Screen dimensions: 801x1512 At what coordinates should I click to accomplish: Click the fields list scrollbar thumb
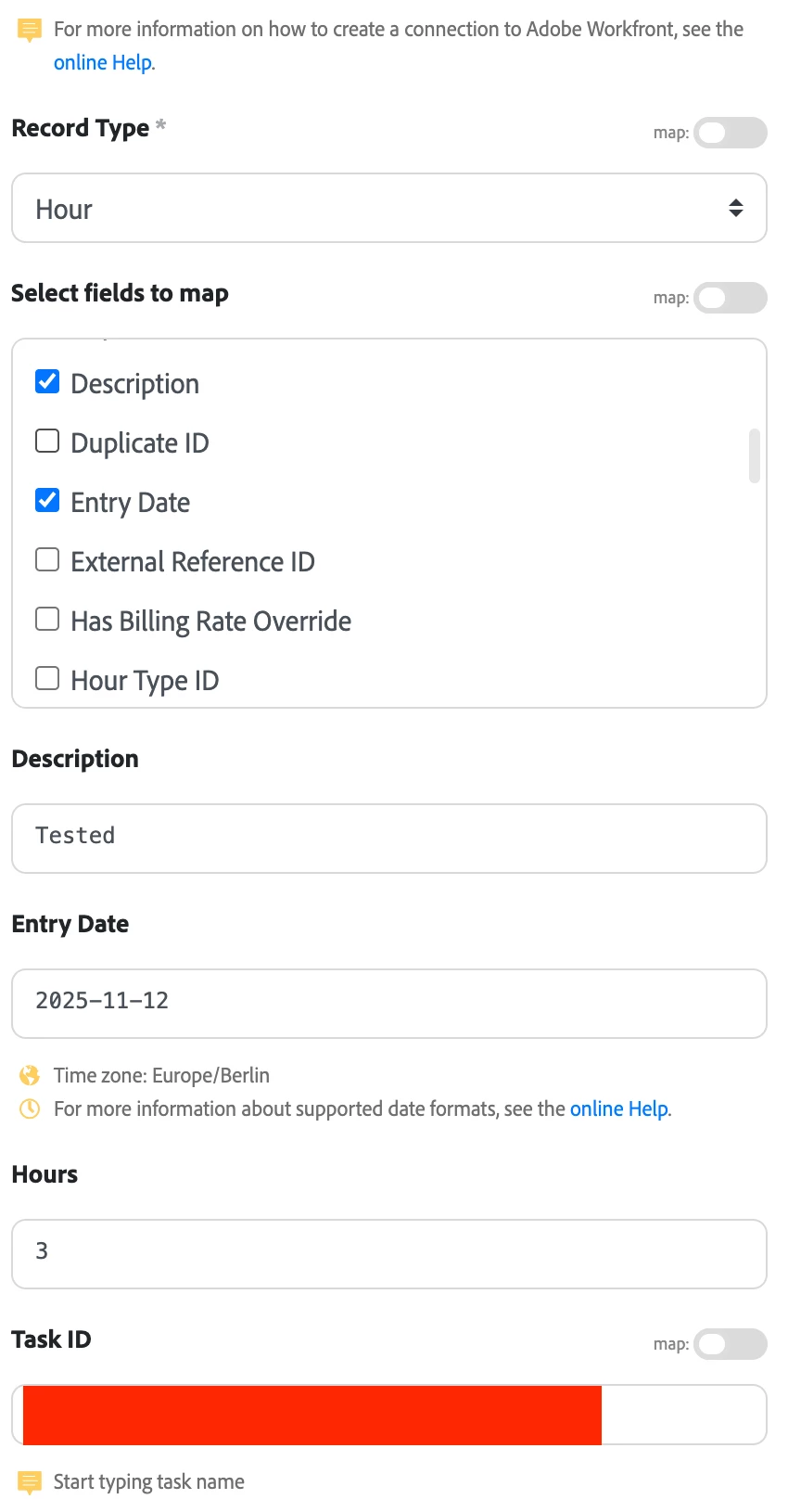tap(755, 455)
